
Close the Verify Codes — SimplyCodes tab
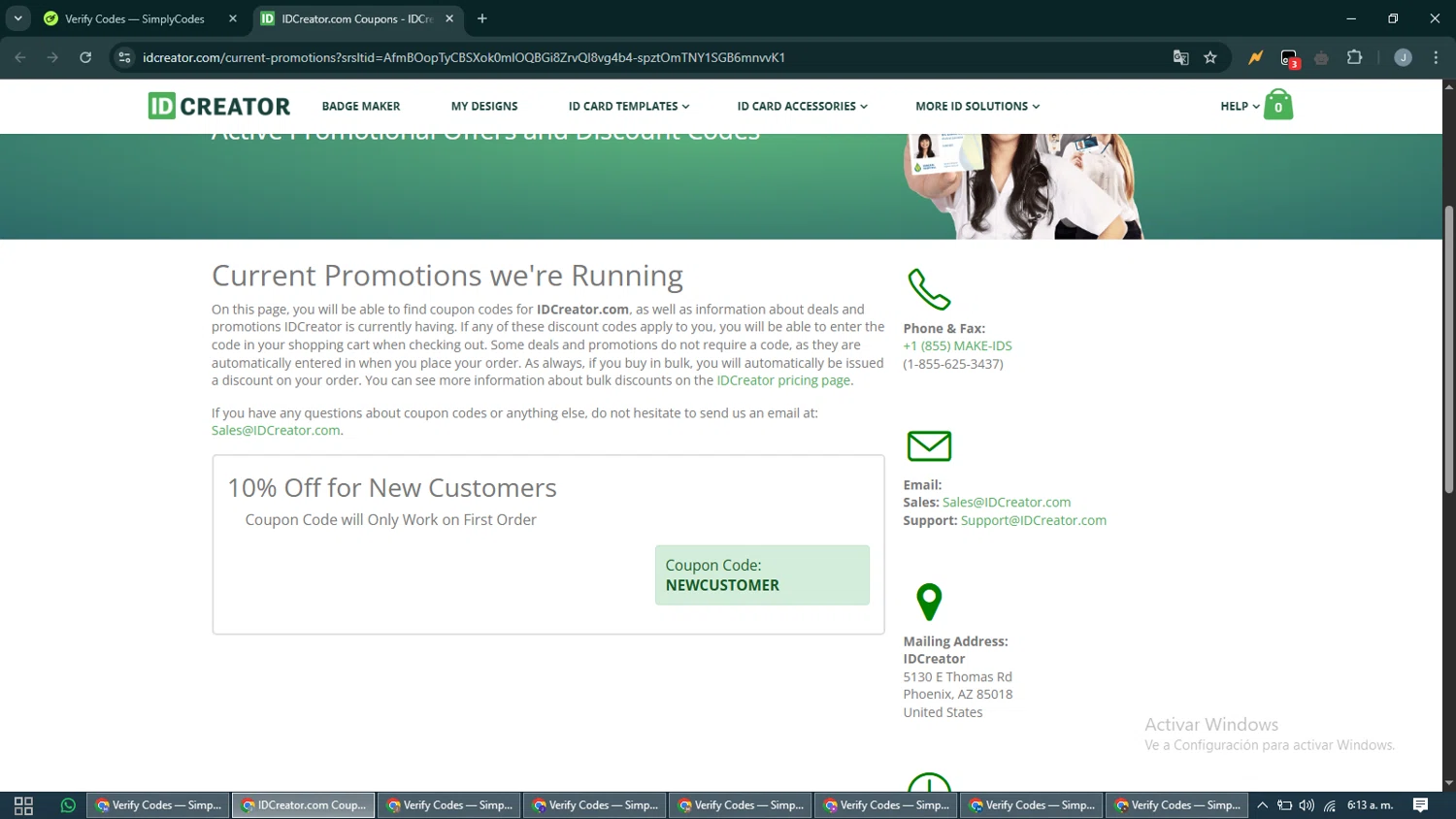(233, 18)
